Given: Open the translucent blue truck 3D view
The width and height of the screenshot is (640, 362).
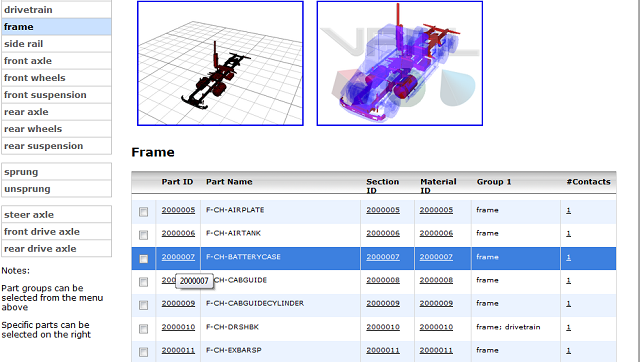Looking at the screenshot, I should [x=400, y=63].
